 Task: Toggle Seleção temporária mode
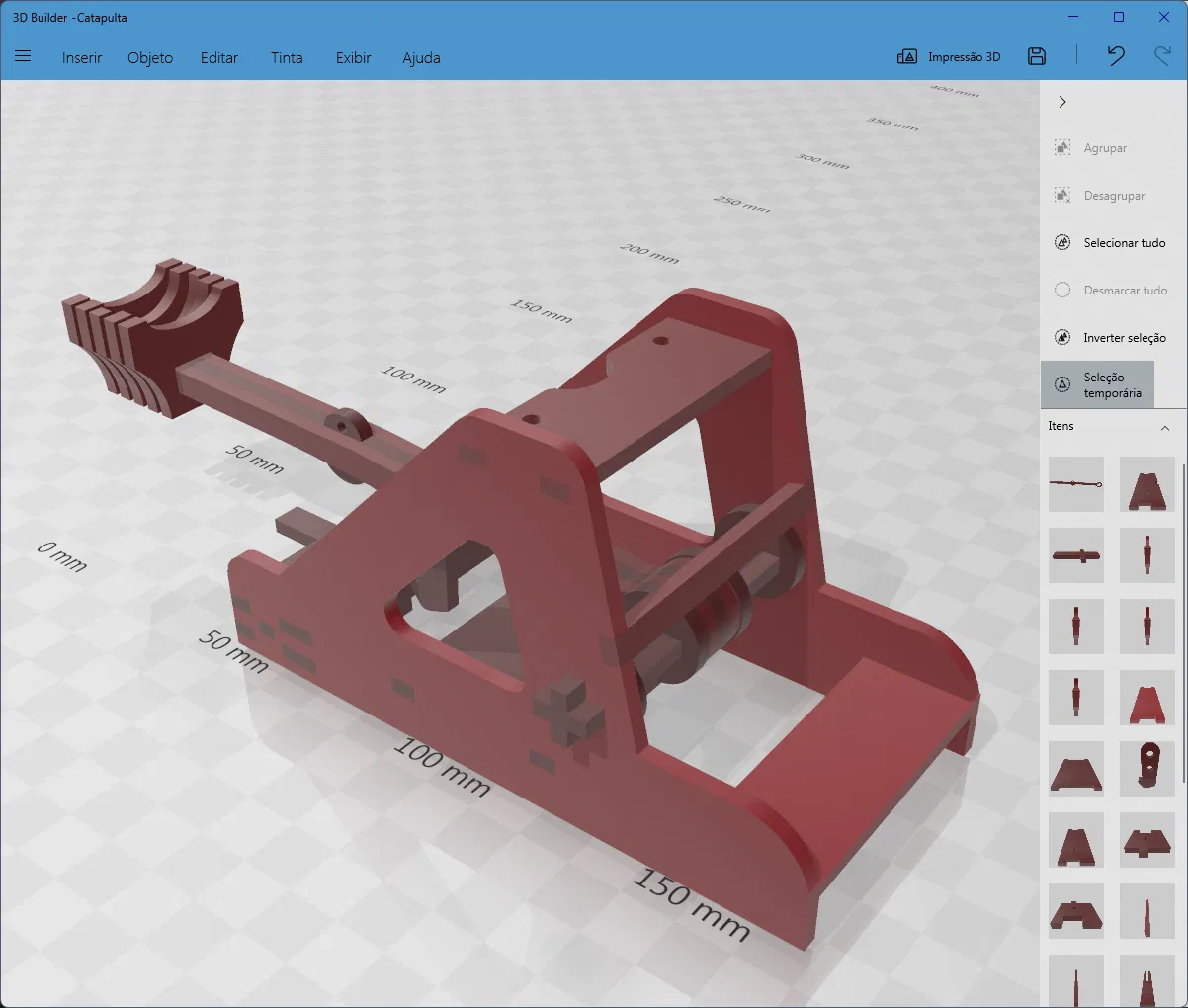1097,385
